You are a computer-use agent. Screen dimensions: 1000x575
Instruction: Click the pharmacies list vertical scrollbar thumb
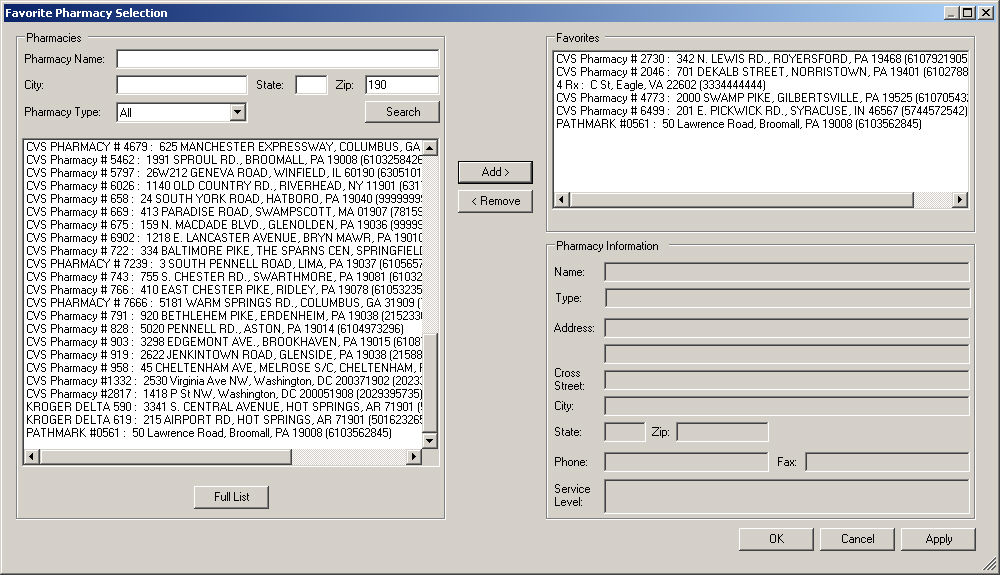[430, 382]
